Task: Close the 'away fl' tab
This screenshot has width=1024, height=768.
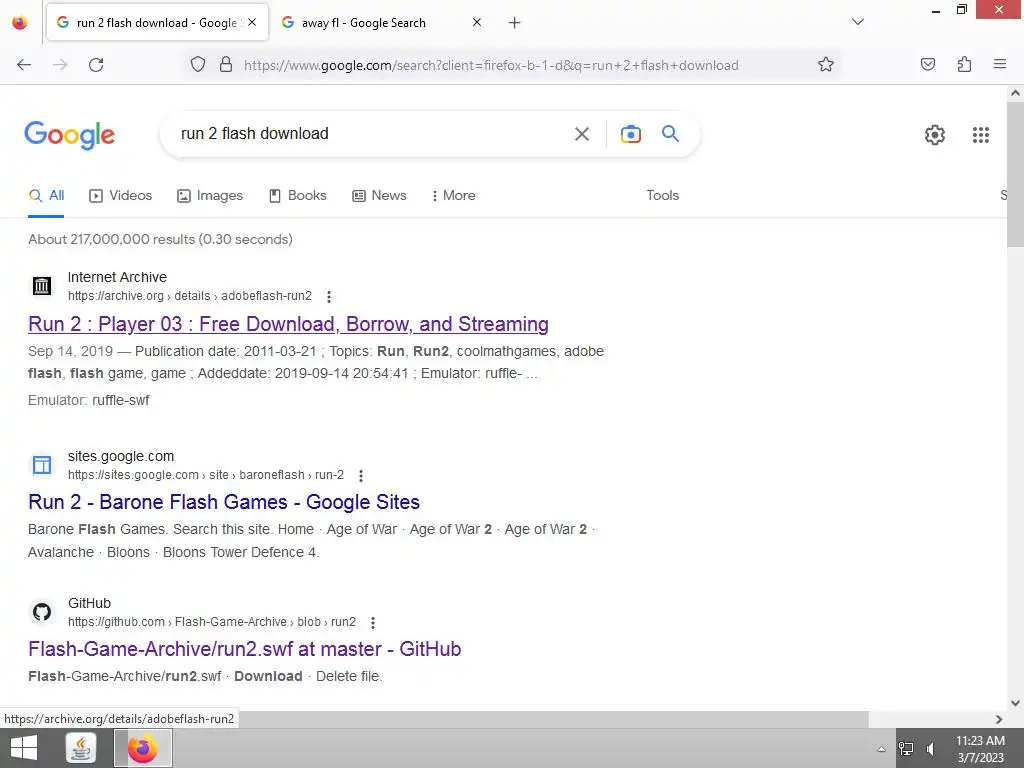Action: pos(477,22)
